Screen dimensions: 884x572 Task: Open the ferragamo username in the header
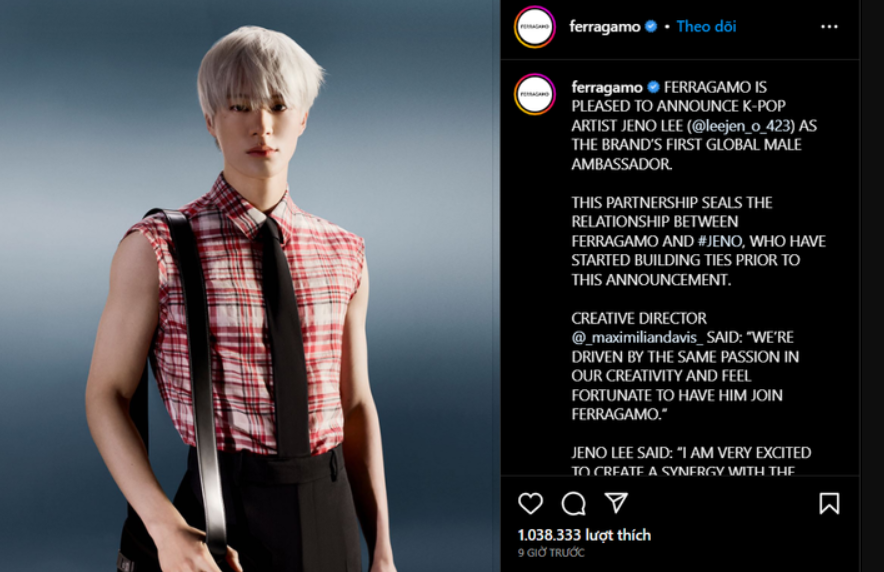[604, 26]
